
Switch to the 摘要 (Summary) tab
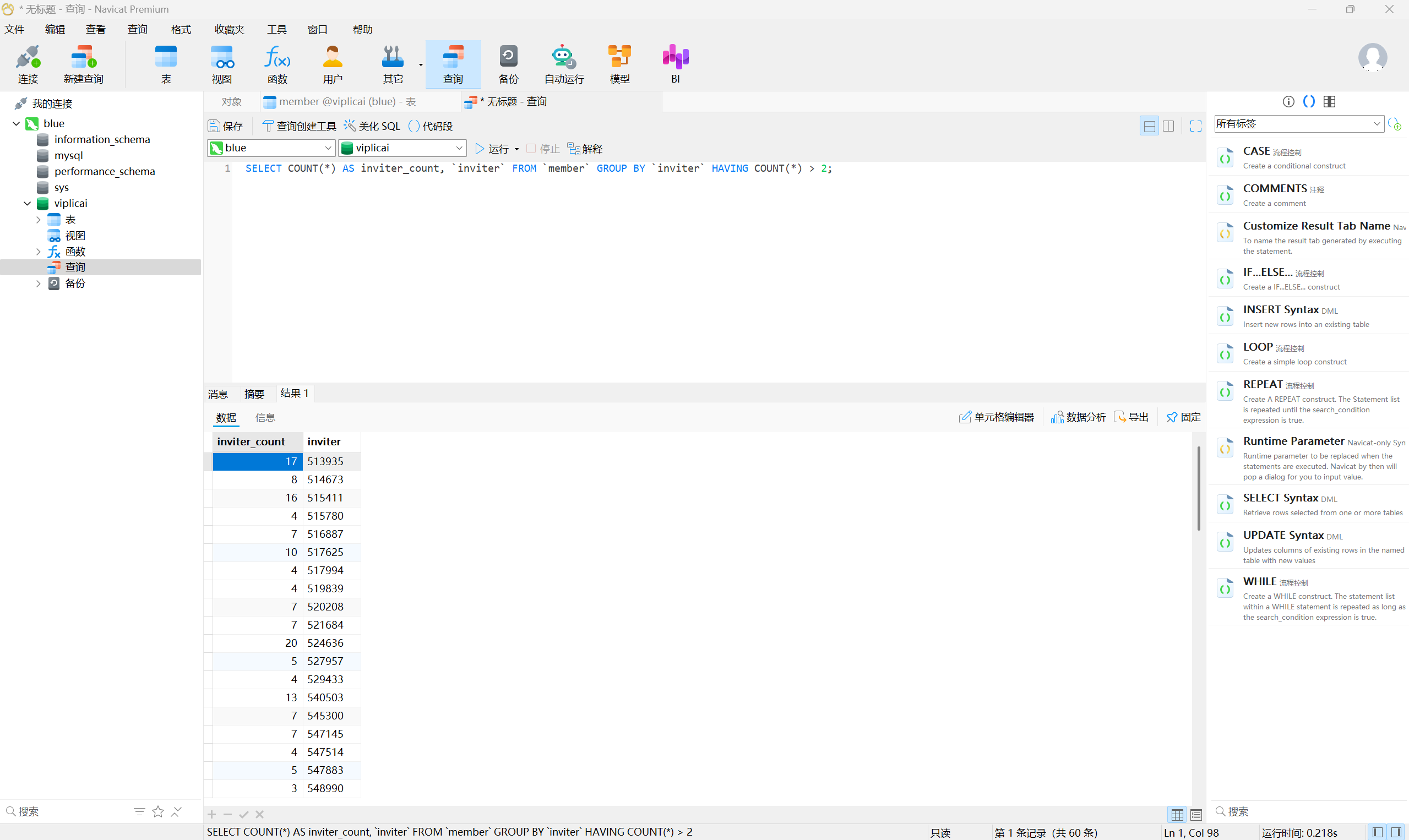254,394
